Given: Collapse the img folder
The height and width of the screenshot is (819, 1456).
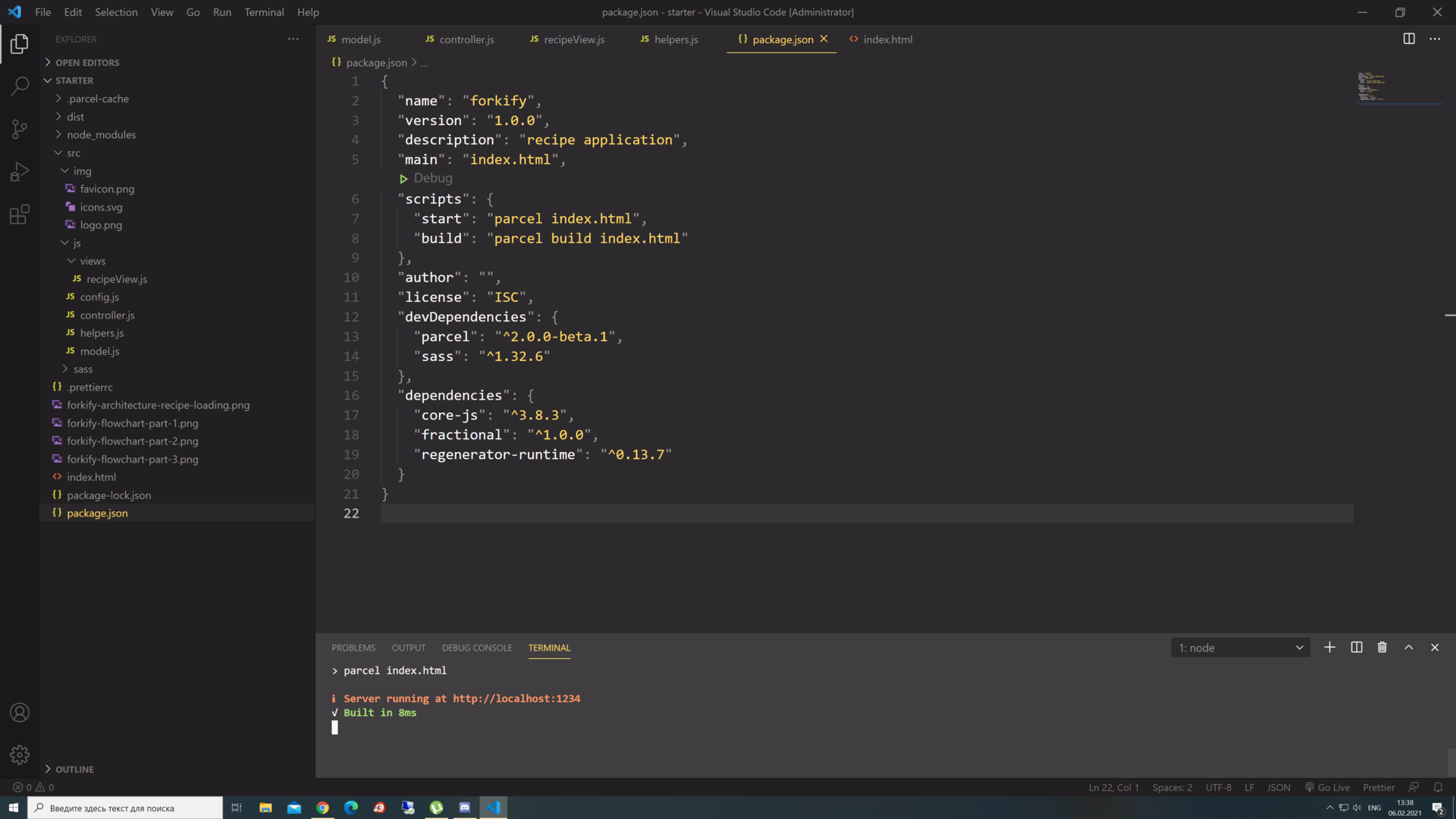Looking at the screenshot, I should (82, 171).
